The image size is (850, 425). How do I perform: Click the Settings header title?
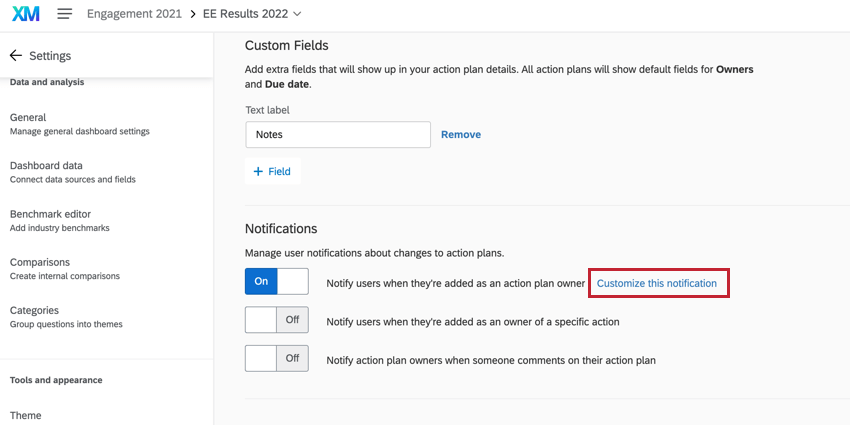[50, 56]
